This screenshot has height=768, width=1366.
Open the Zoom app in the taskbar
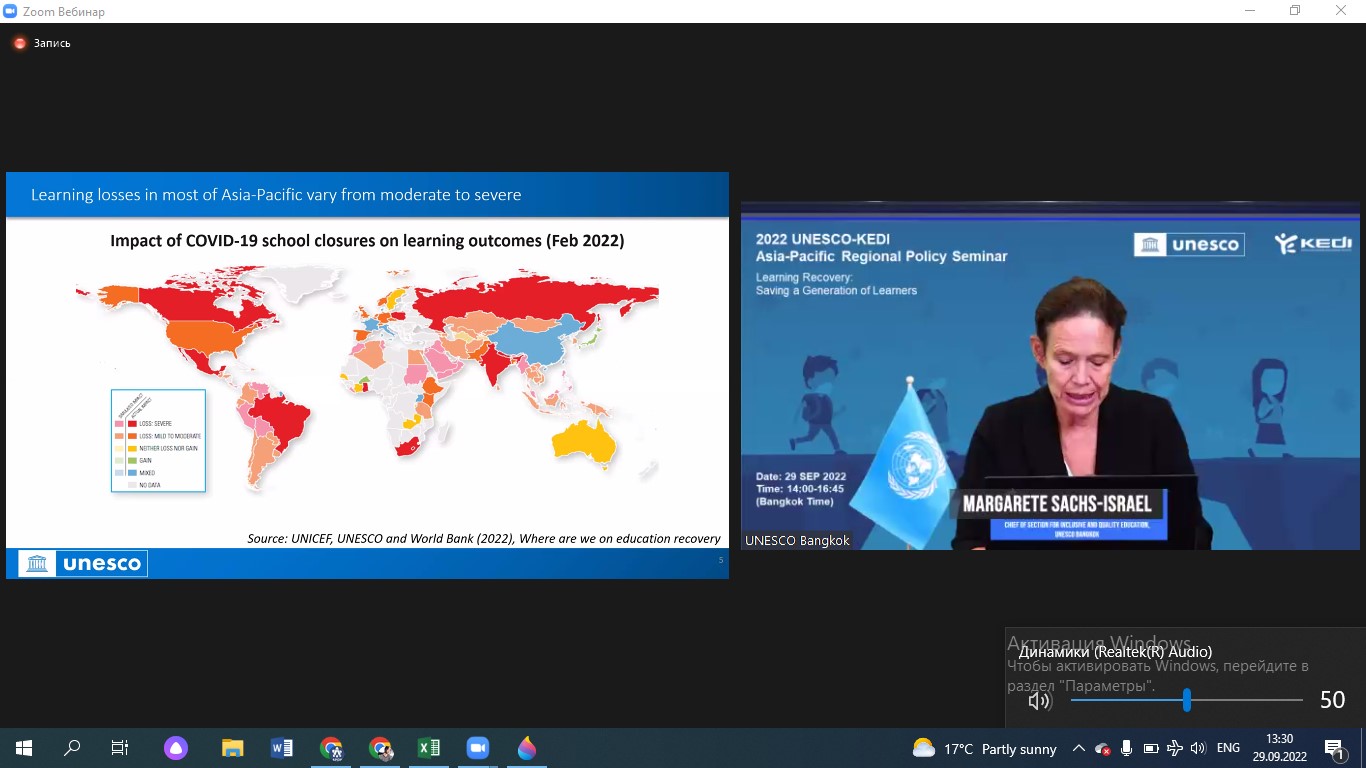tap(477, 748)
